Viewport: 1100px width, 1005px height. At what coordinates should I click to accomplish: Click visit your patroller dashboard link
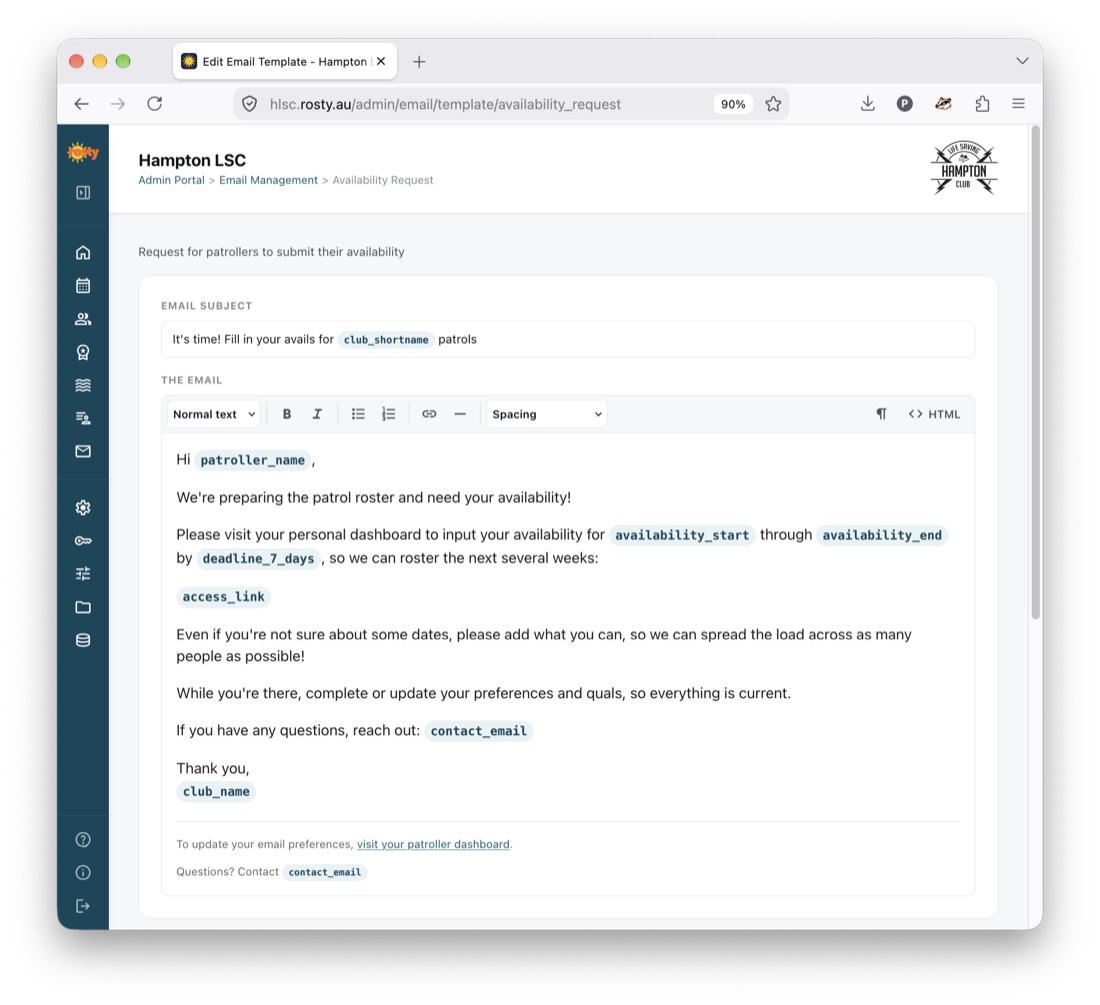tap(433, 844)
